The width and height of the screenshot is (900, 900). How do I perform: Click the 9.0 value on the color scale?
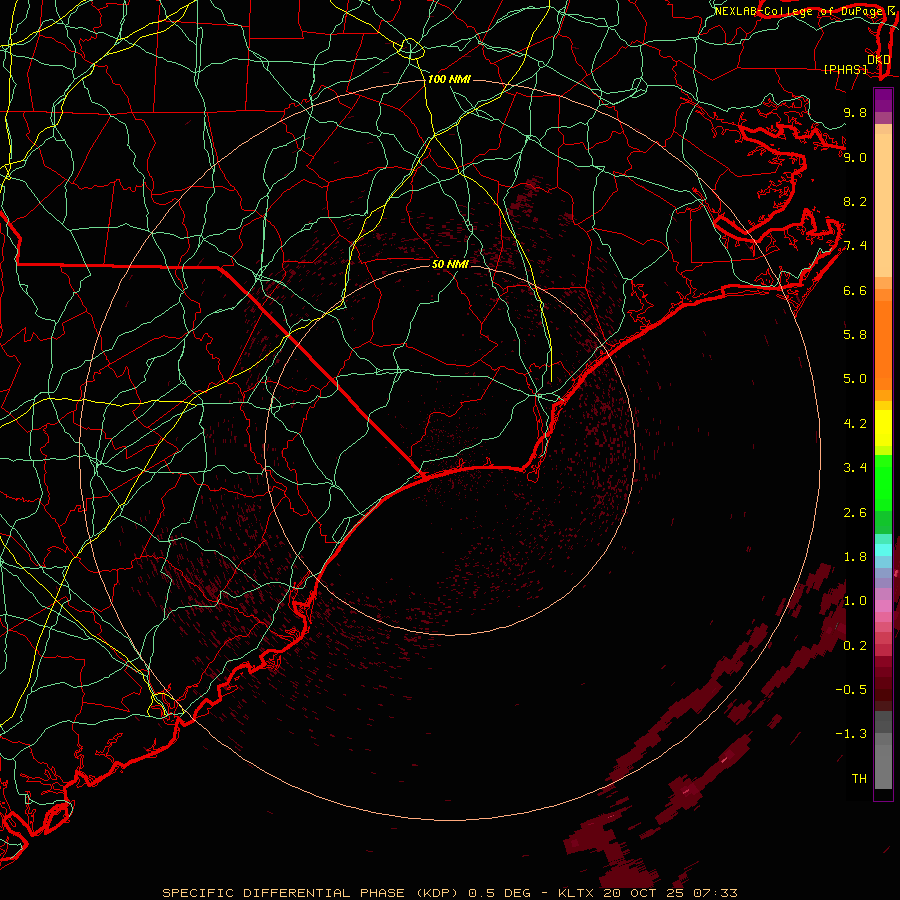coord(855,157)
